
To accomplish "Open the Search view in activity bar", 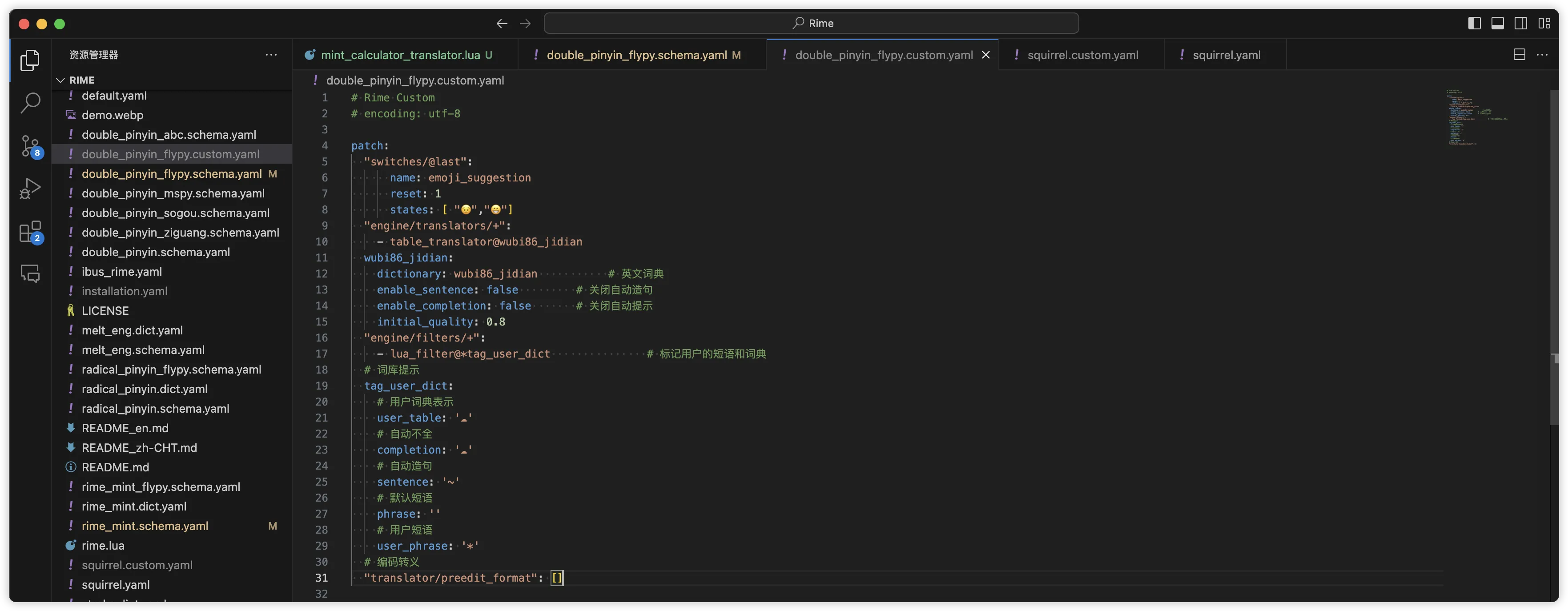I will (x=30, y=102).
